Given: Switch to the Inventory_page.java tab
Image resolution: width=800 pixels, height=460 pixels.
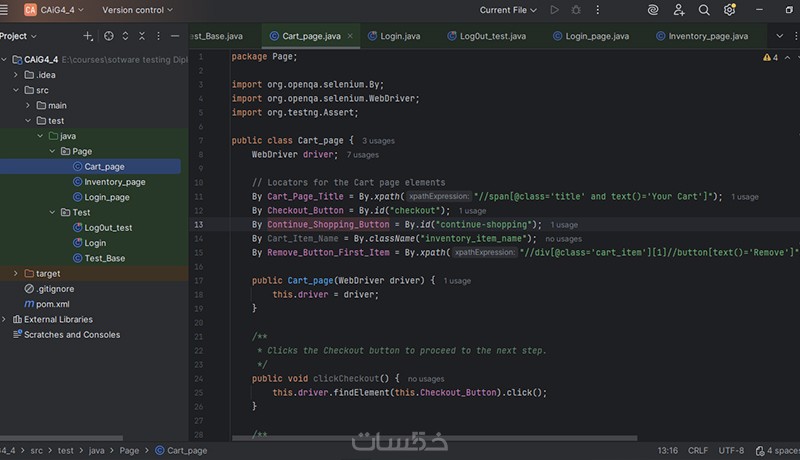Looking at the screenshot, I should pos(702,36).
